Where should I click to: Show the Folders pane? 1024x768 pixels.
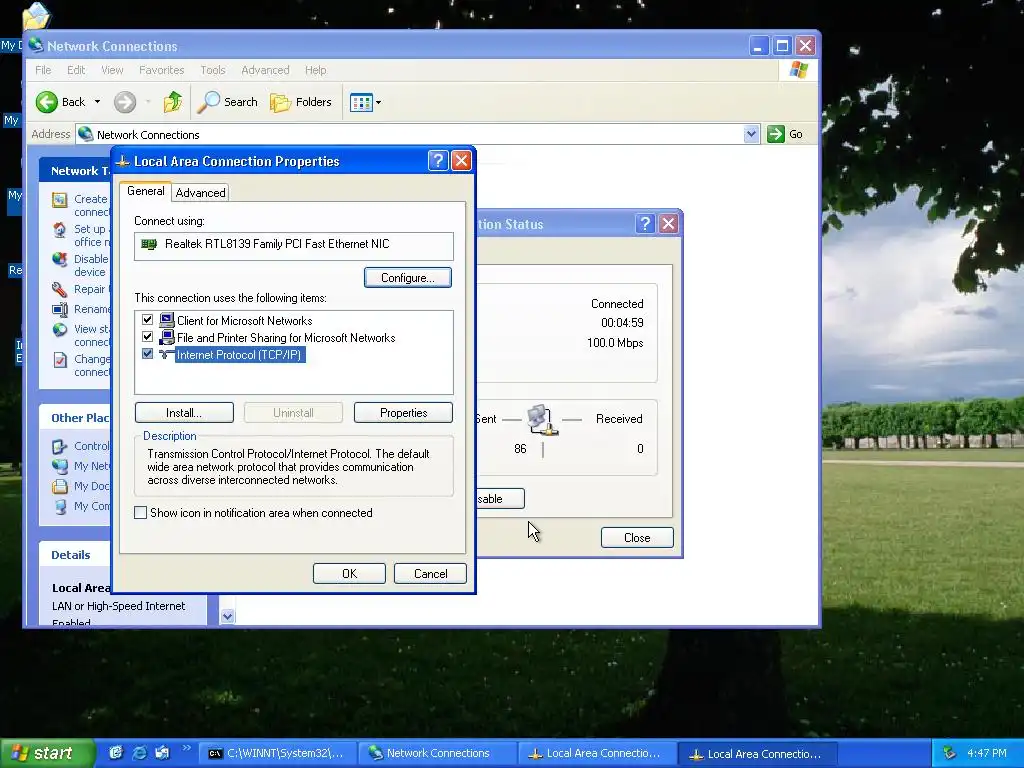tap(301, 102)
